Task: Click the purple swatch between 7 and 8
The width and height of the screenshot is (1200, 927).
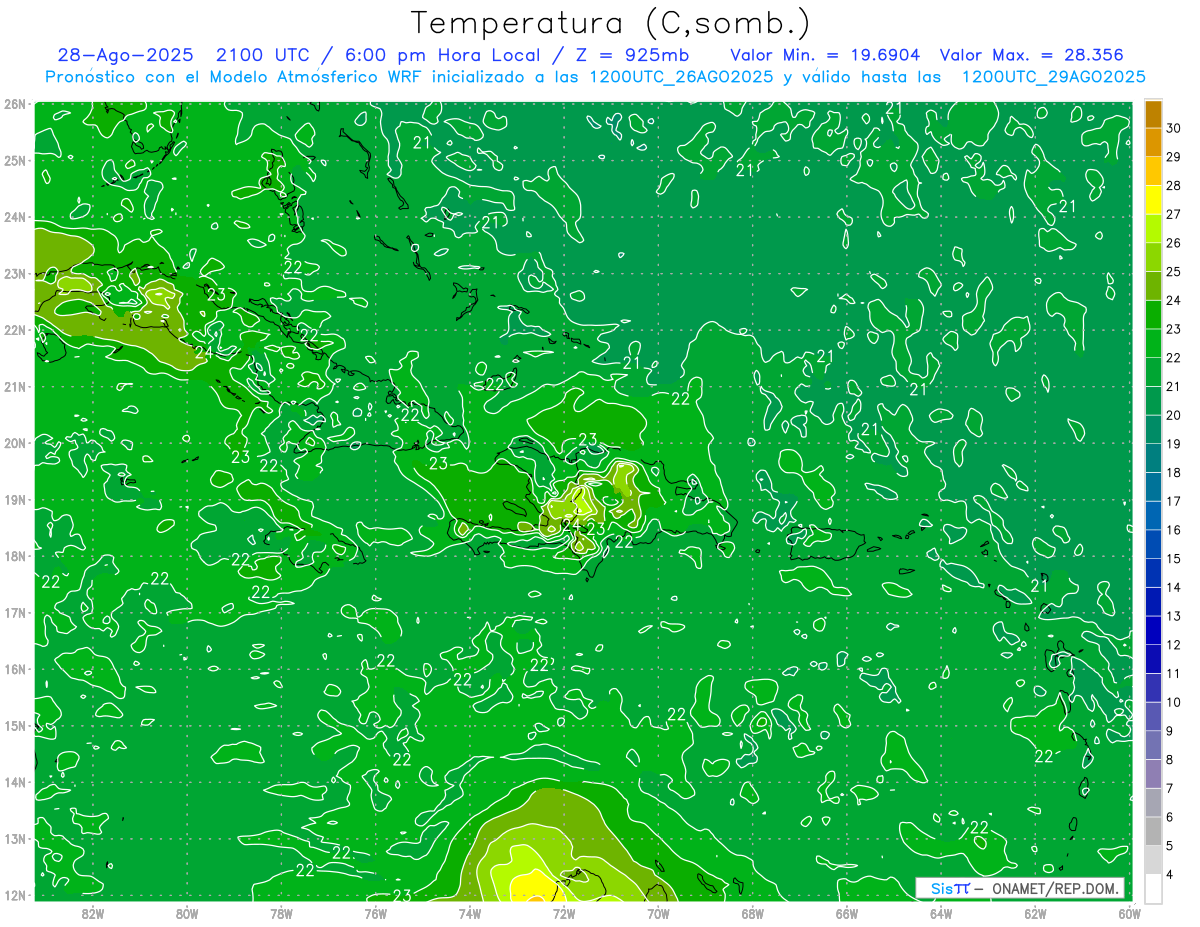Action: coord(1153,773)
